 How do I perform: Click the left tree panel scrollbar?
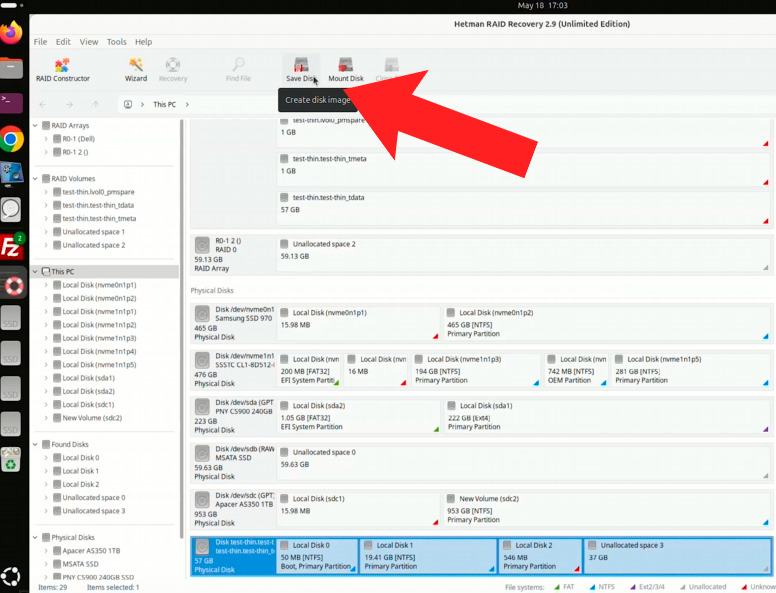point(182,327)
